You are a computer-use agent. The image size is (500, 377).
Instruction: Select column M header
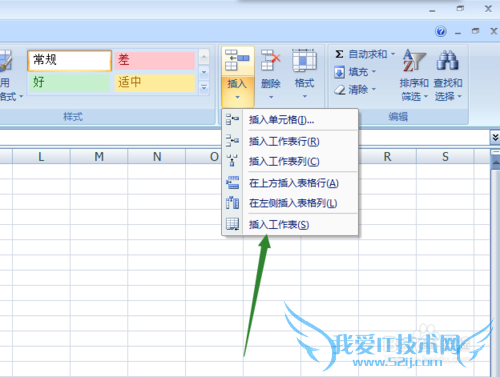click(x=99, y=156)
